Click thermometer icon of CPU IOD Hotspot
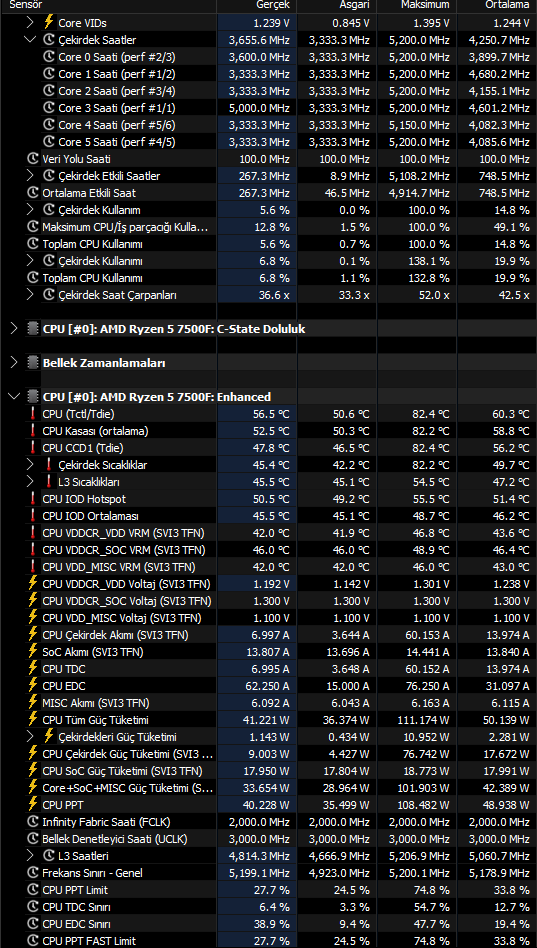This screenshot has height=948, width=537. (33, 499)
